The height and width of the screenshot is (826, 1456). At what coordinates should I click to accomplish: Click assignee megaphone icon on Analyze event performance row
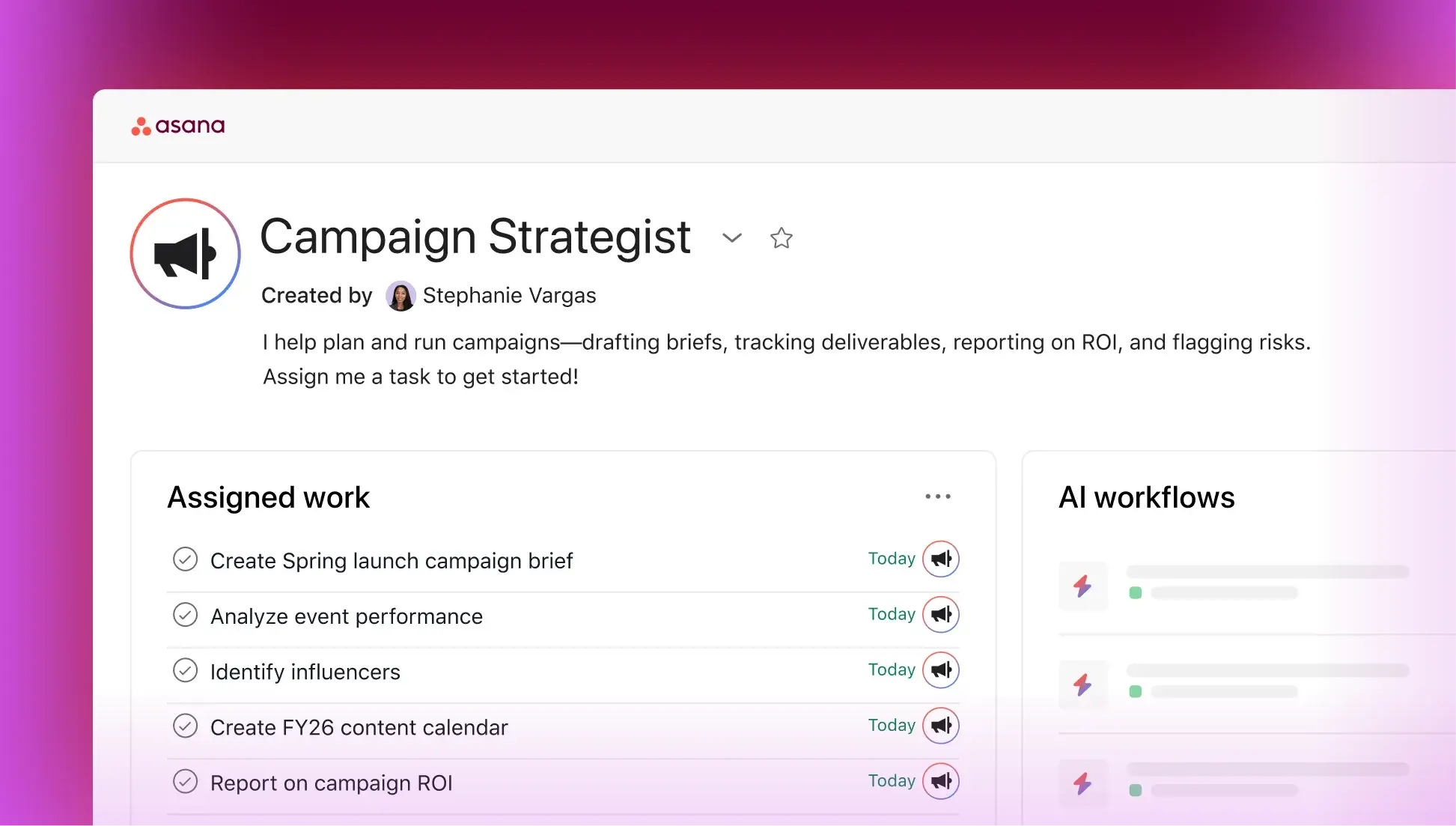click(941, 614)
